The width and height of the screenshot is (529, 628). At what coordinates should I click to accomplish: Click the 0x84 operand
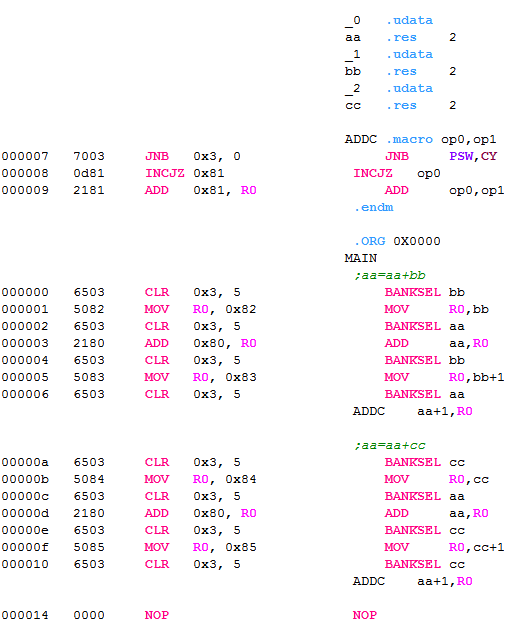[241, 479]
